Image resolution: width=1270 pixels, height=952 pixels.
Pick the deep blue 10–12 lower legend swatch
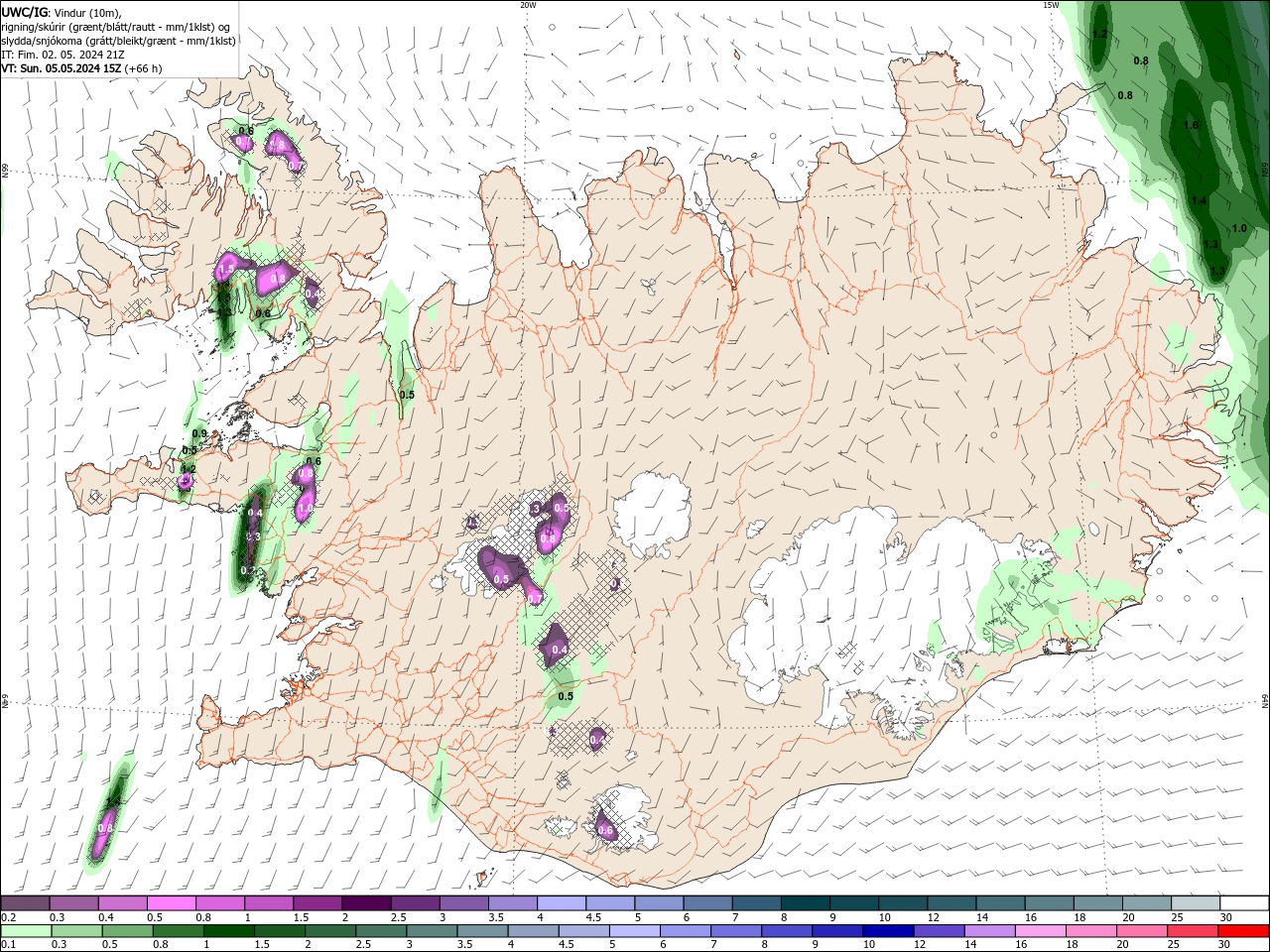(x=887, y=931)
